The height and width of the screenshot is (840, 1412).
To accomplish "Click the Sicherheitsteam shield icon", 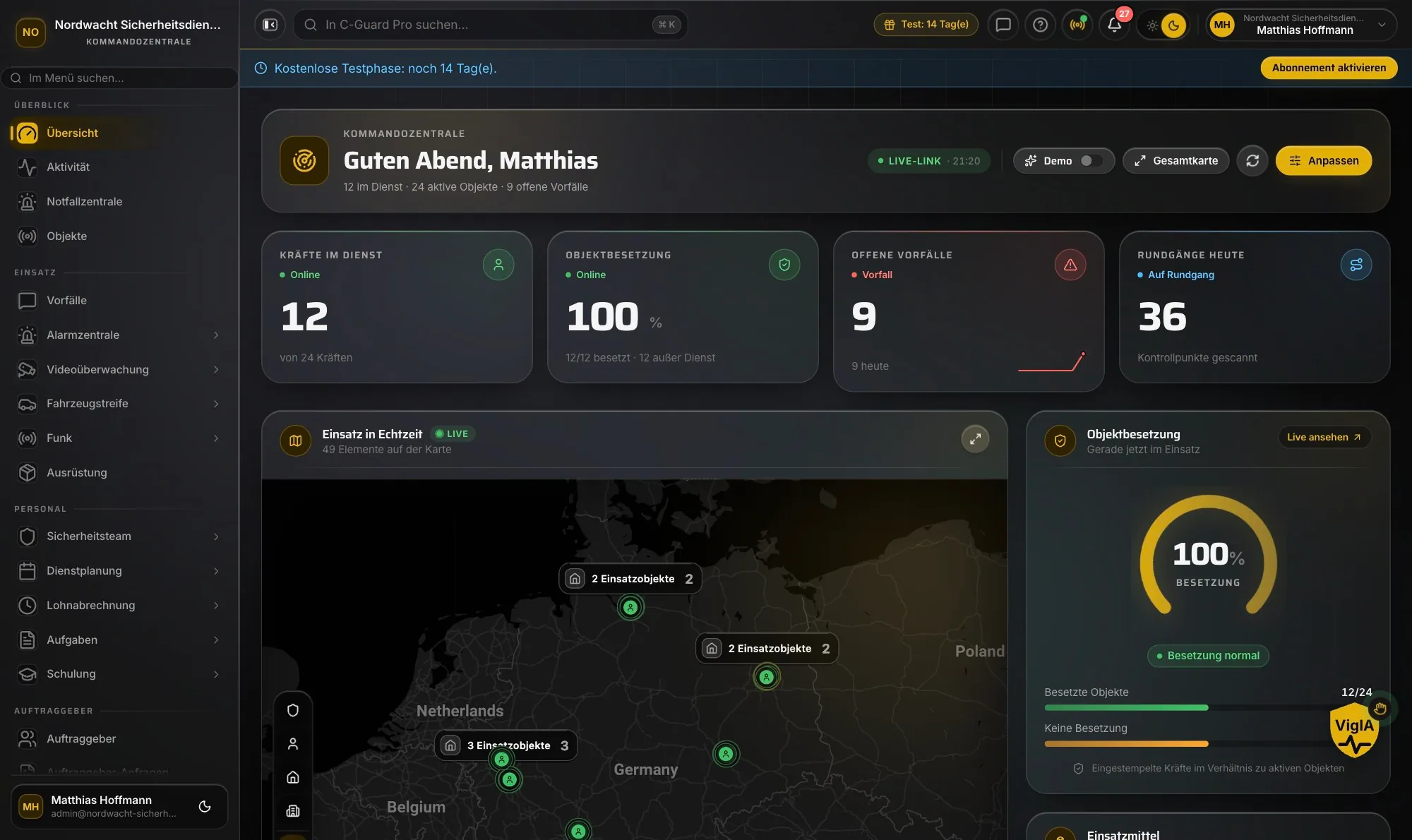I will 27,536.
